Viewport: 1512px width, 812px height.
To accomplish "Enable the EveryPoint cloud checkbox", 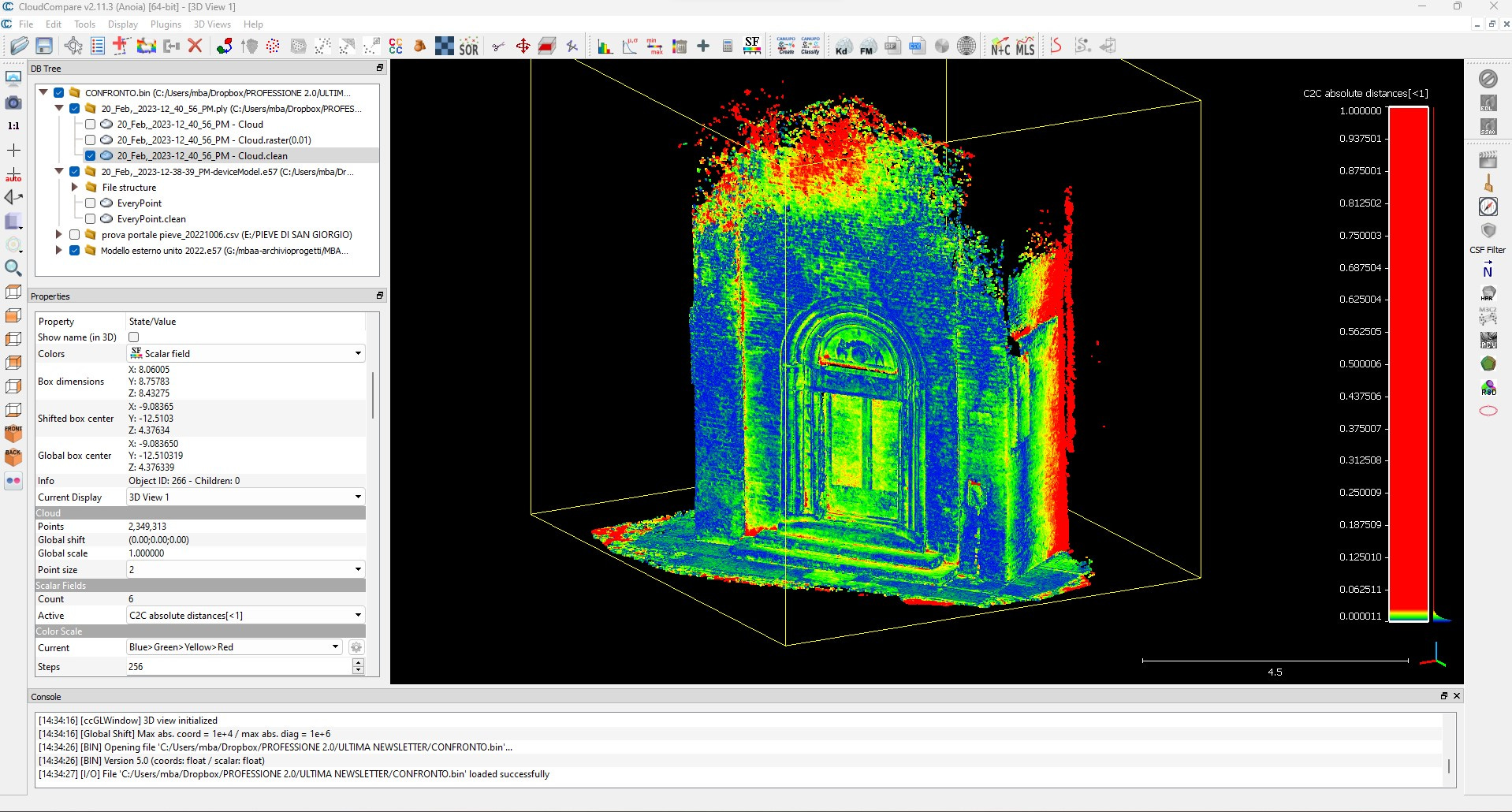I will coord(90,203).
